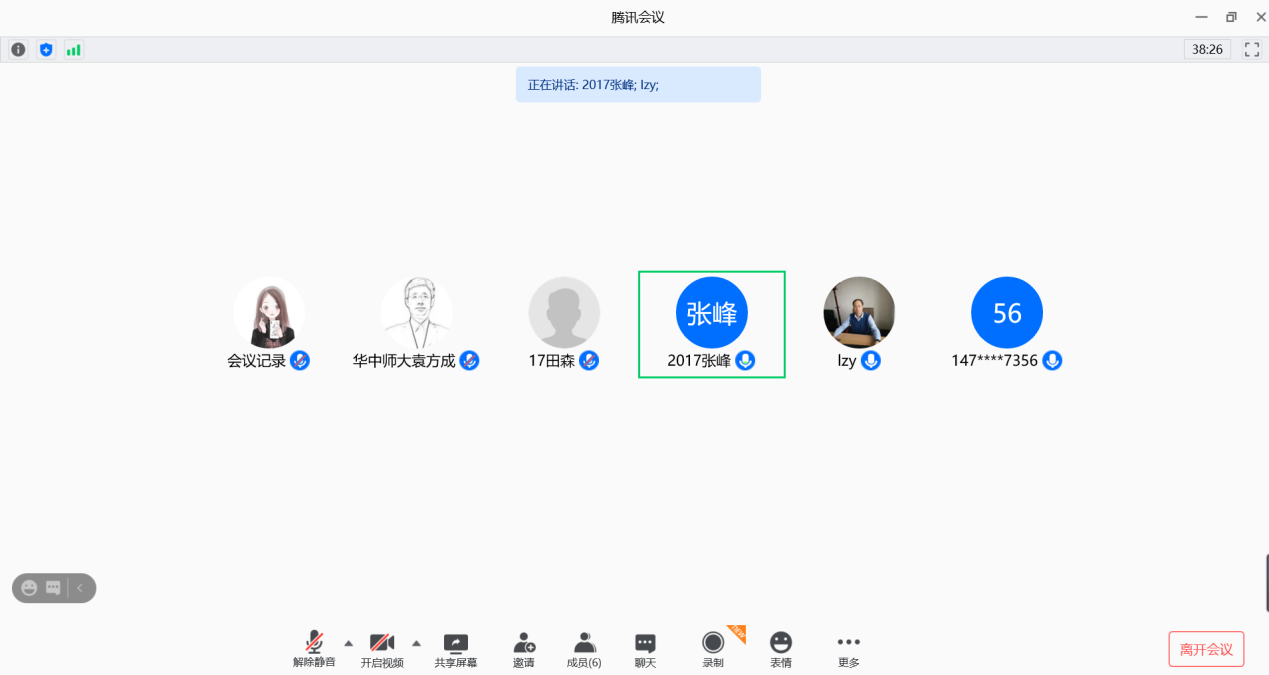Collapse the floating emoji bar chevron
The height and width of the screenshot is (675, 1269).
click(x=80, y=588)
